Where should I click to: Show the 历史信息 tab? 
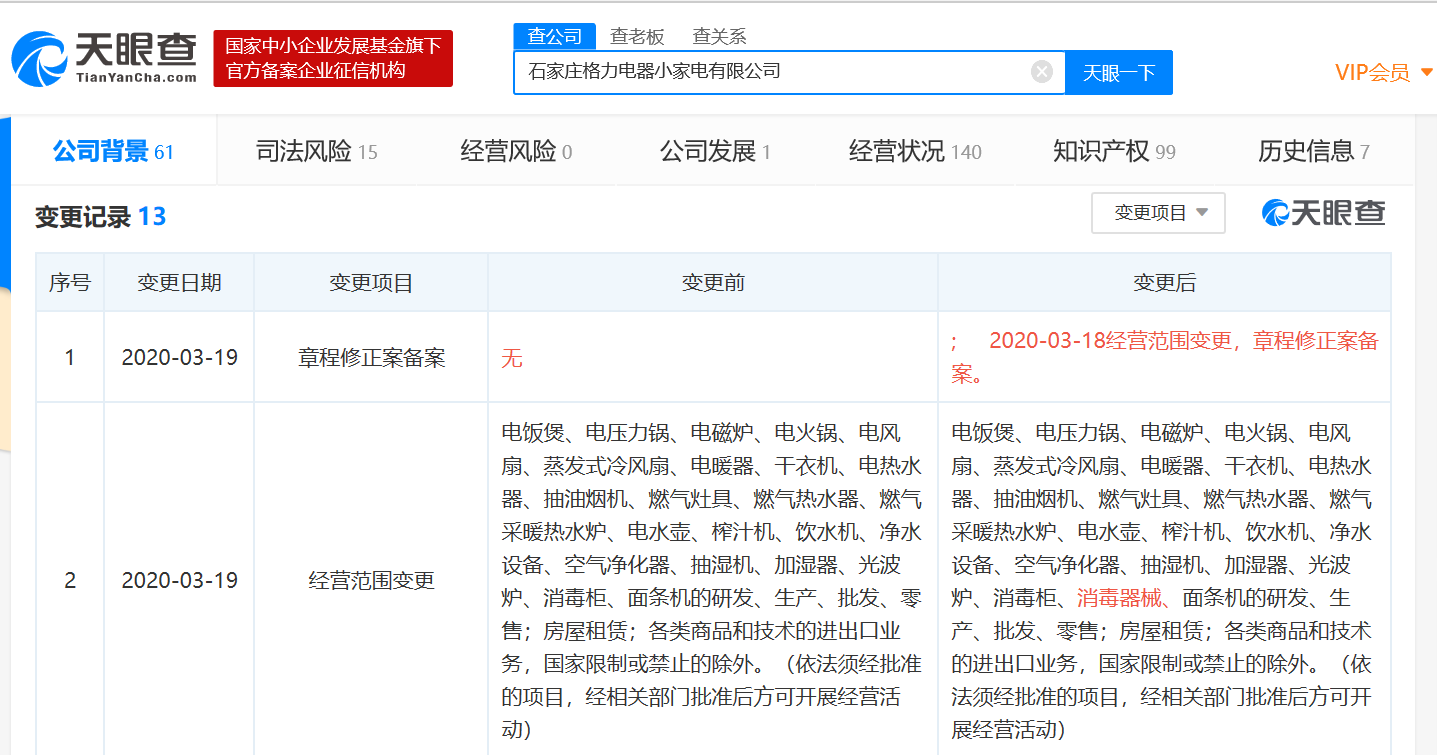tap(1313, 152)
